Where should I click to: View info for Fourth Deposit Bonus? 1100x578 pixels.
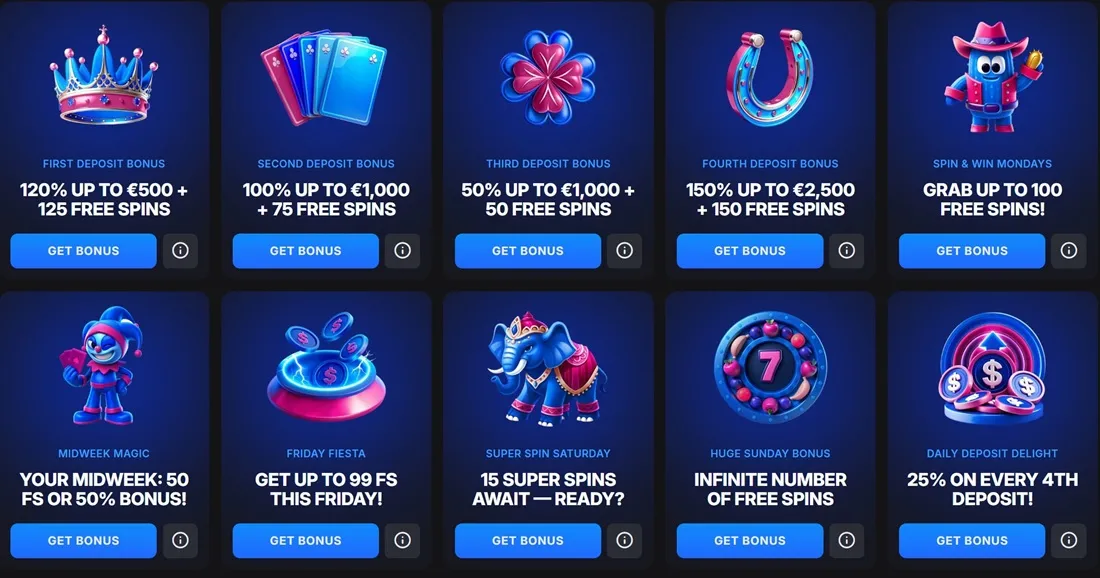click(x=846, y=250)
